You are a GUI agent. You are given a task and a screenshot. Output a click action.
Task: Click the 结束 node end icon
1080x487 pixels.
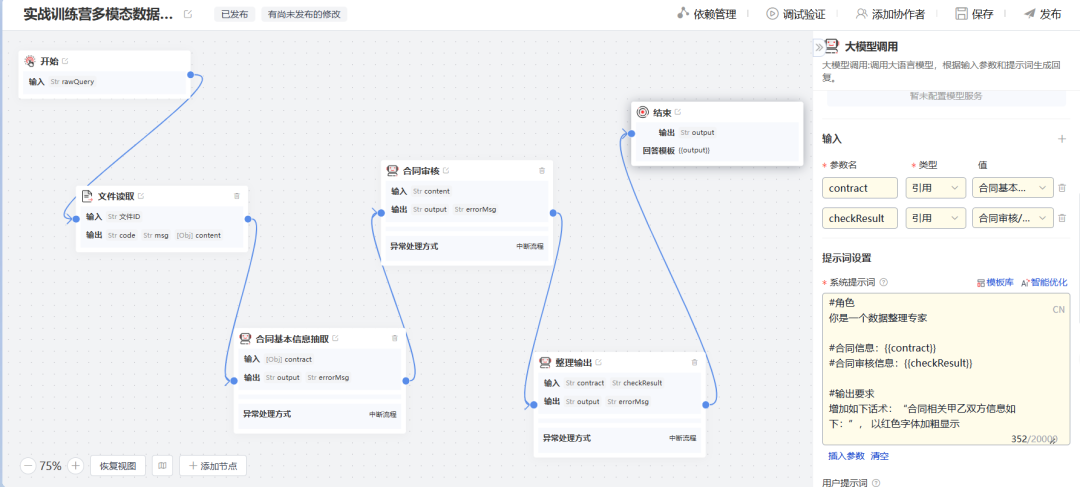point(643,112)
